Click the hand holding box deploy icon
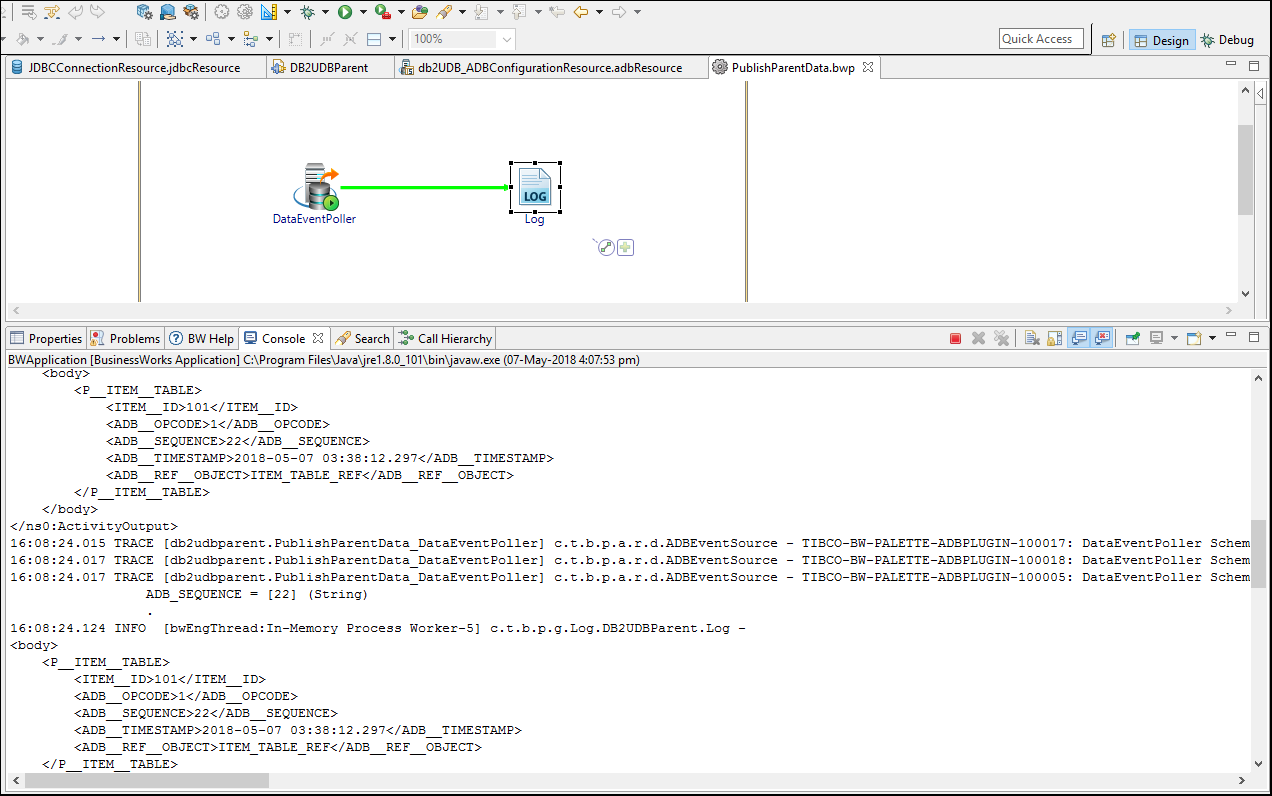Image resolution: width=1272 pixels, height=796 pixels. point(168,12)
